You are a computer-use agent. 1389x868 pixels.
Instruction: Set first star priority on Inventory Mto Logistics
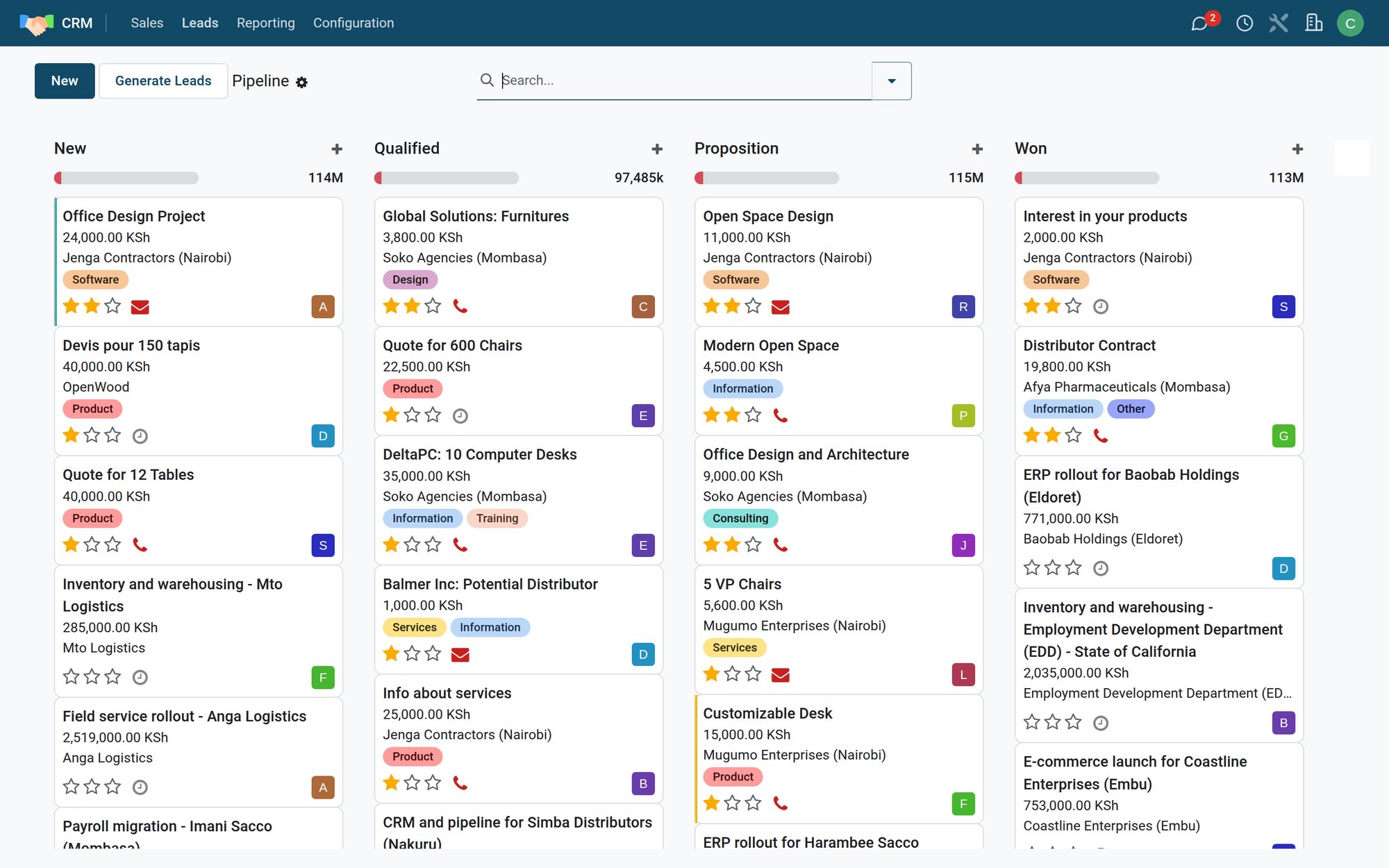pyautogui.click(x=71, y=676)
